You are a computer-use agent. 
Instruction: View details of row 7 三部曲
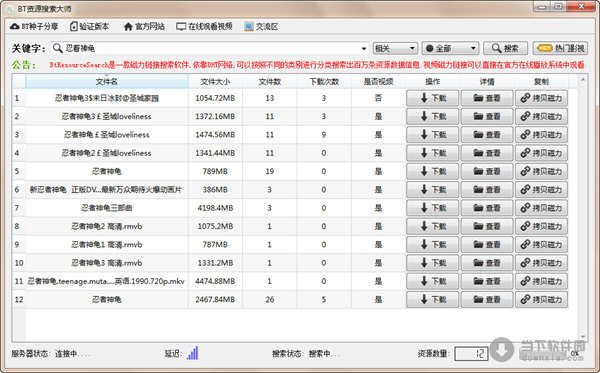(x=487, y=208)
